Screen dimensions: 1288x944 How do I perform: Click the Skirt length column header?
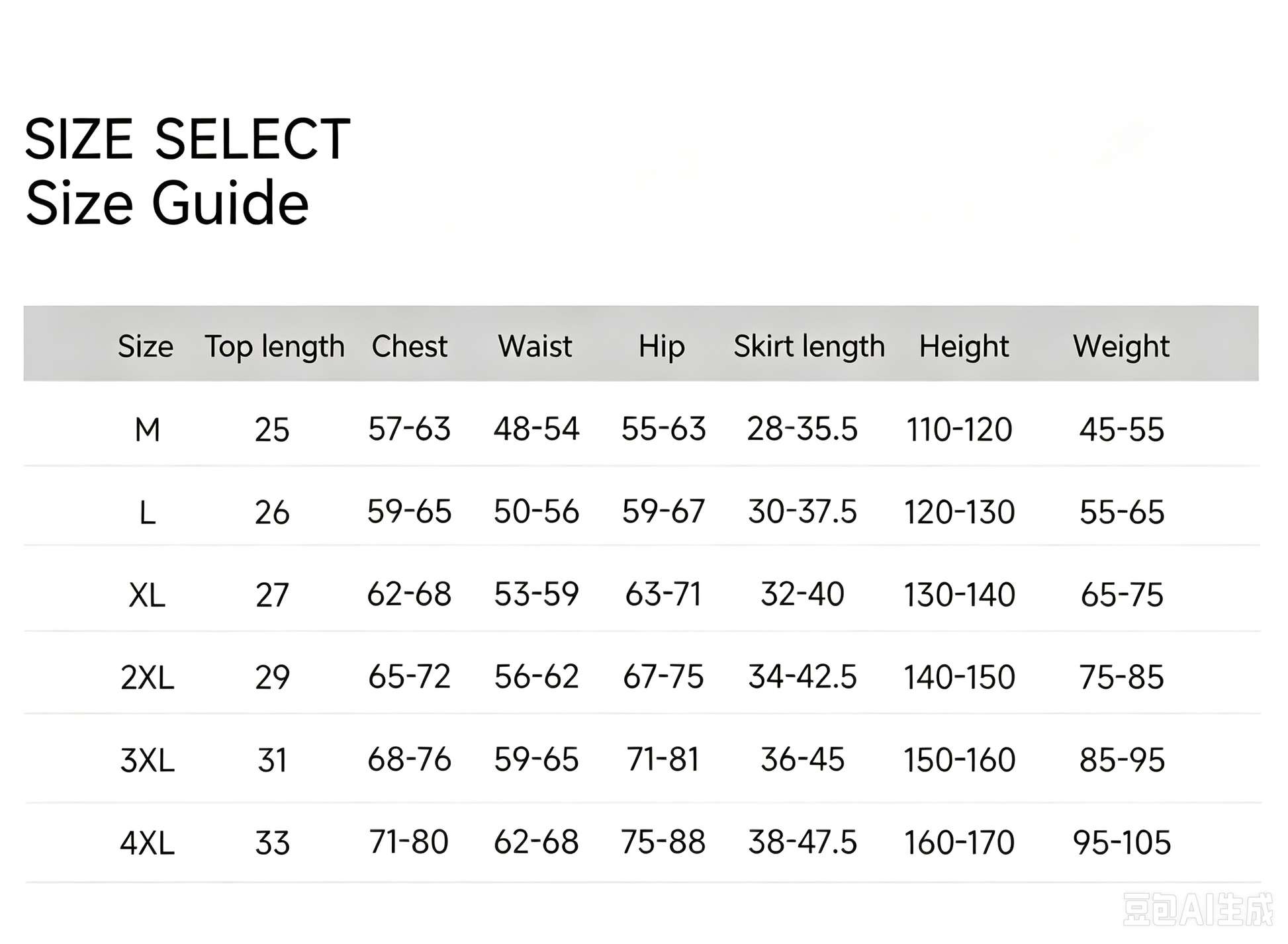pos(809,347)
